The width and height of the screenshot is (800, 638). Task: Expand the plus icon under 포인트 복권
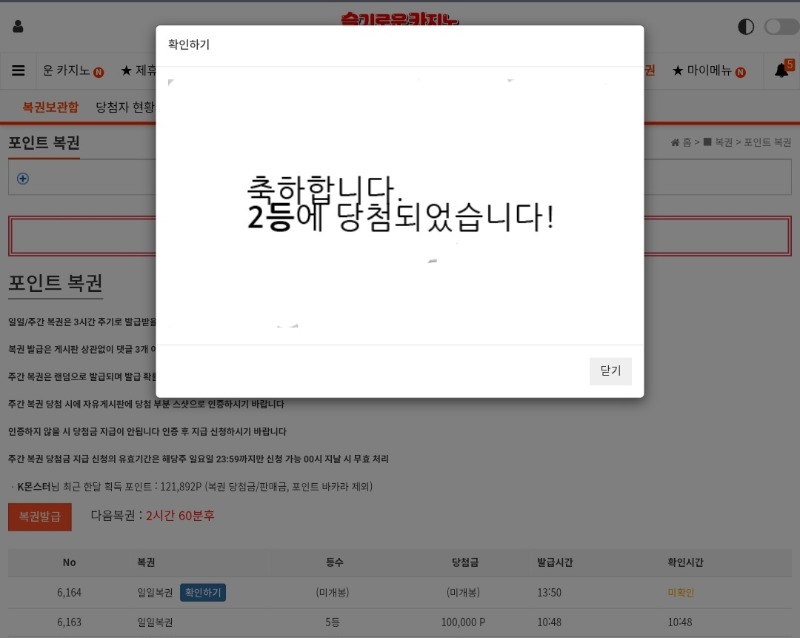(x=23, y=179)
